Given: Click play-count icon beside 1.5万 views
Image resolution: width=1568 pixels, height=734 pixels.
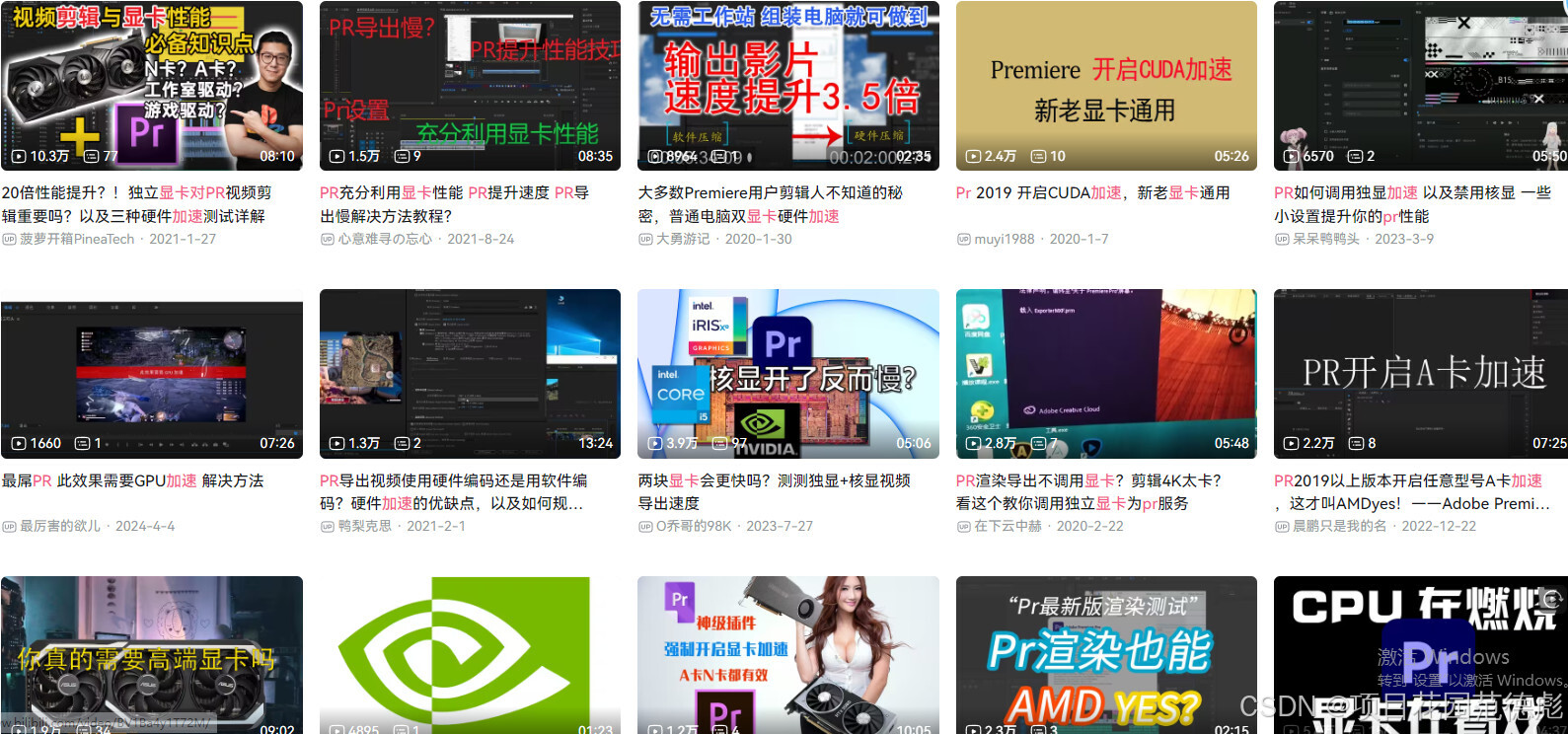Looking at the screenshot, I should click(x=336, y=156).
